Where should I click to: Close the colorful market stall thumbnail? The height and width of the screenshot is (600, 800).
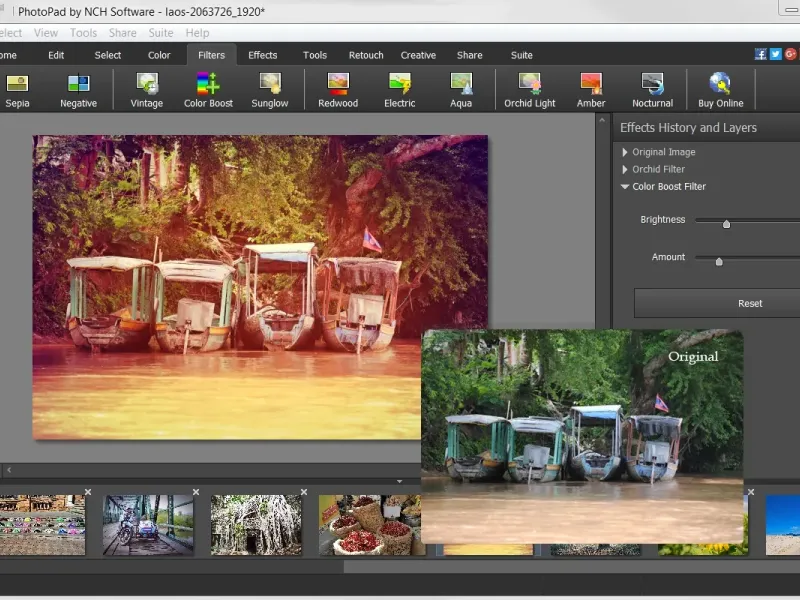point(88,492)
